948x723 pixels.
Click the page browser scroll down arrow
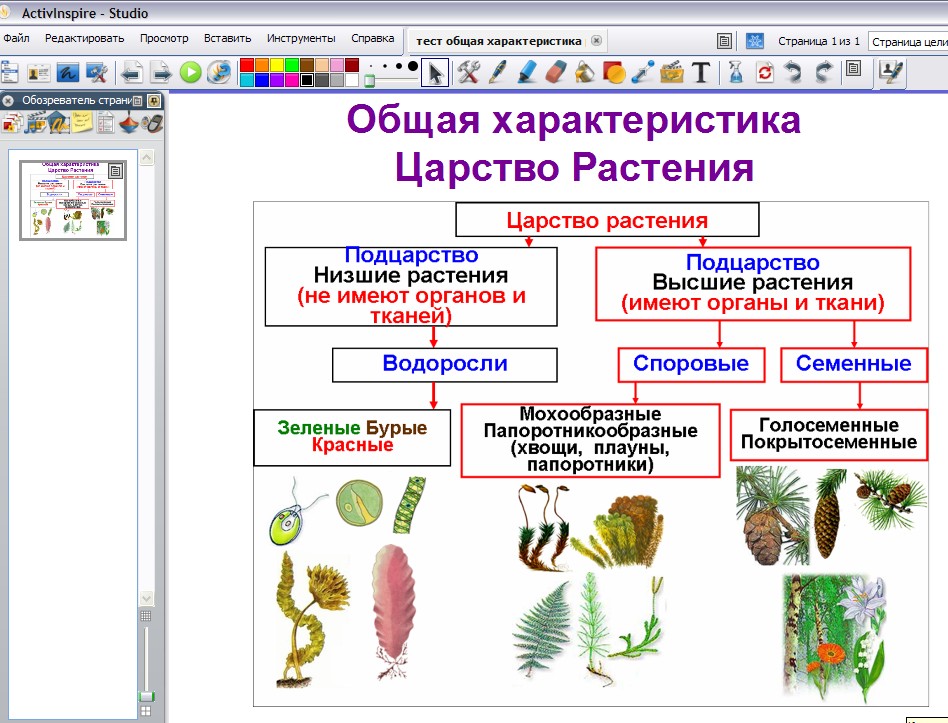coord(146,598)
